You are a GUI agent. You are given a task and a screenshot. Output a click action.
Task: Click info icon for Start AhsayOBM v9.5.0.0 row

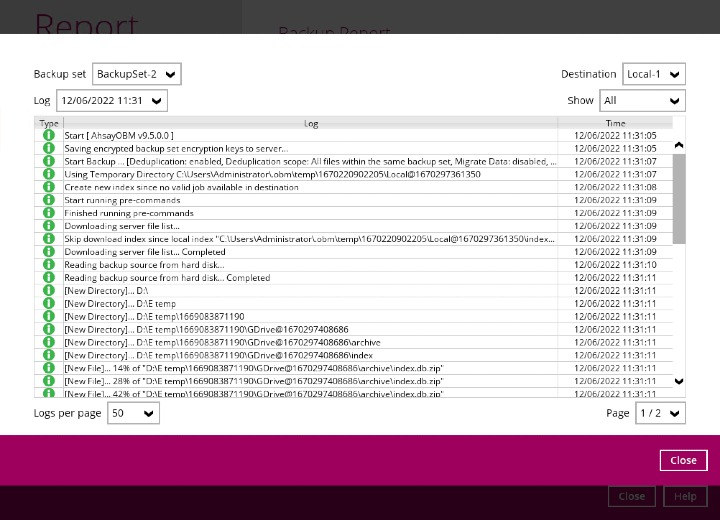pos(49,136)
